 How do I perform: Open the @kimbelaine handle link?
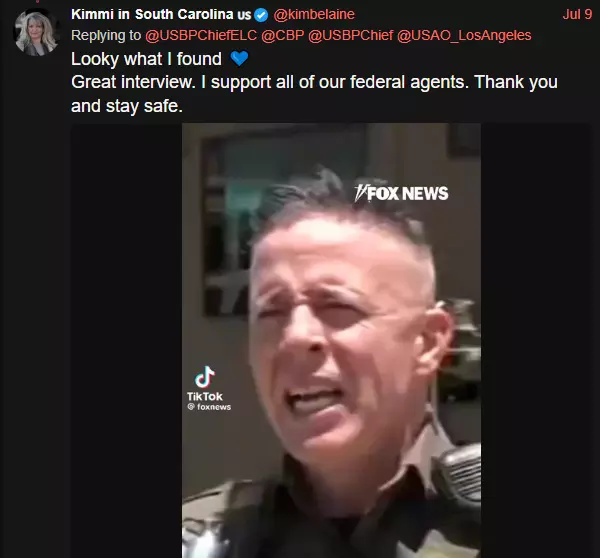click(x=314, y=15)
